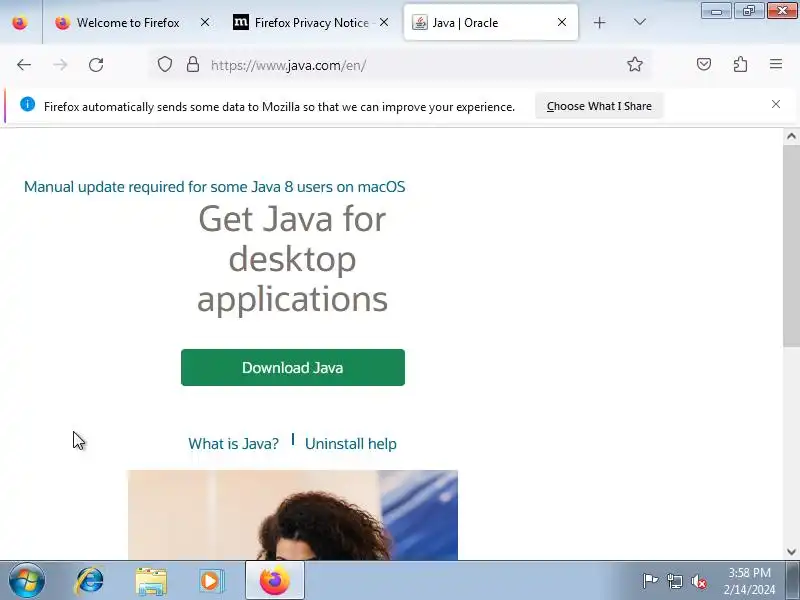View site security padlock info
The width and height of the screenshot is (800, 600).
pos(192,65)
